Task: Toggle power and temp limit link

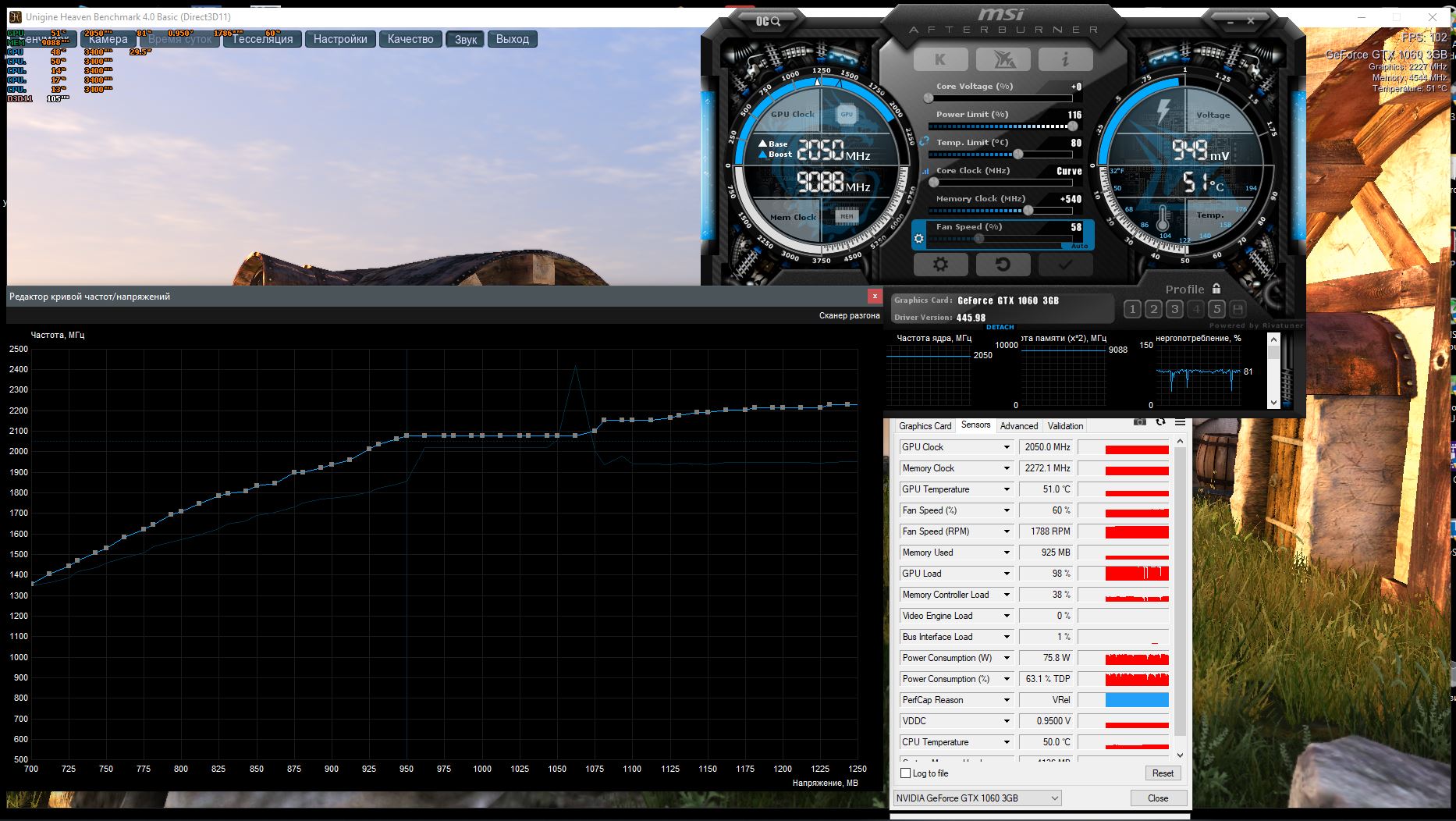Action: [x=925, y=141]
